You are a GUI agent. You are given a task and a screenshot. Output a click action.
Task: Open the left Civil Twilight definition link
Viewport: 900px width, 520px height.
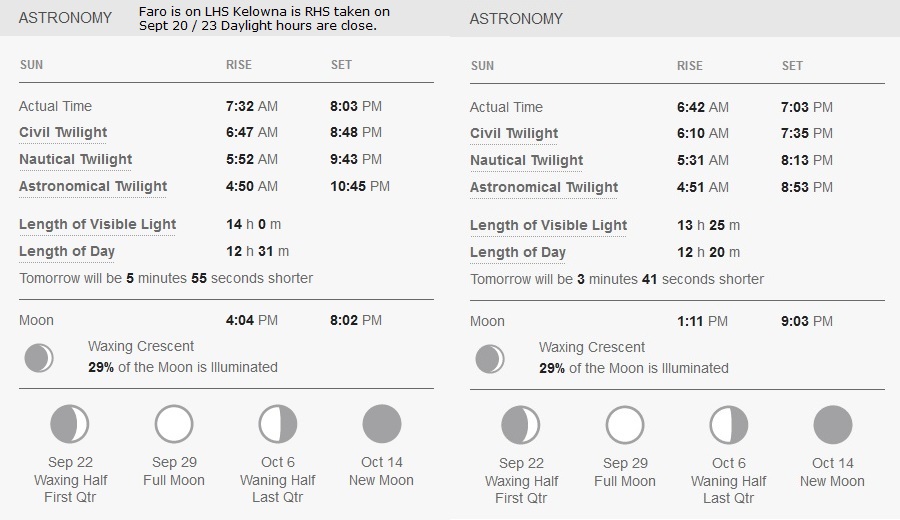pos(63,133)
